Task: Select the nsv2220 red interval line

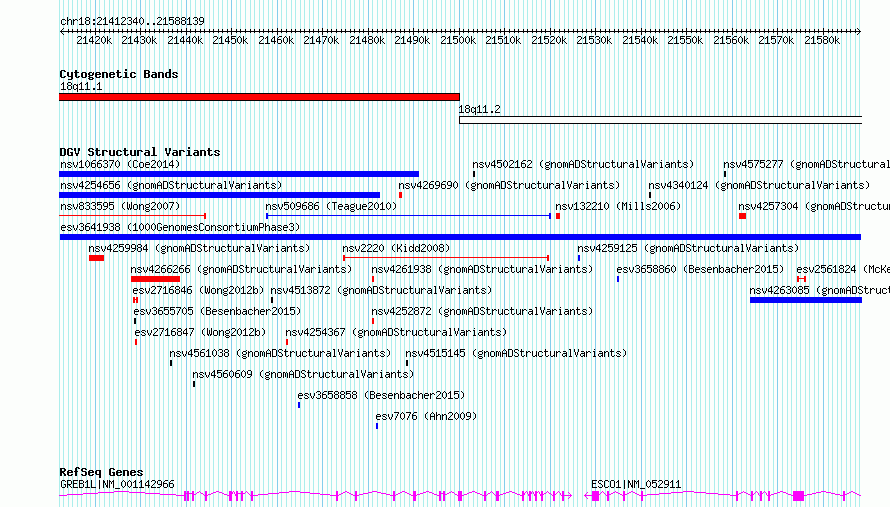Action: pos(446,258)
